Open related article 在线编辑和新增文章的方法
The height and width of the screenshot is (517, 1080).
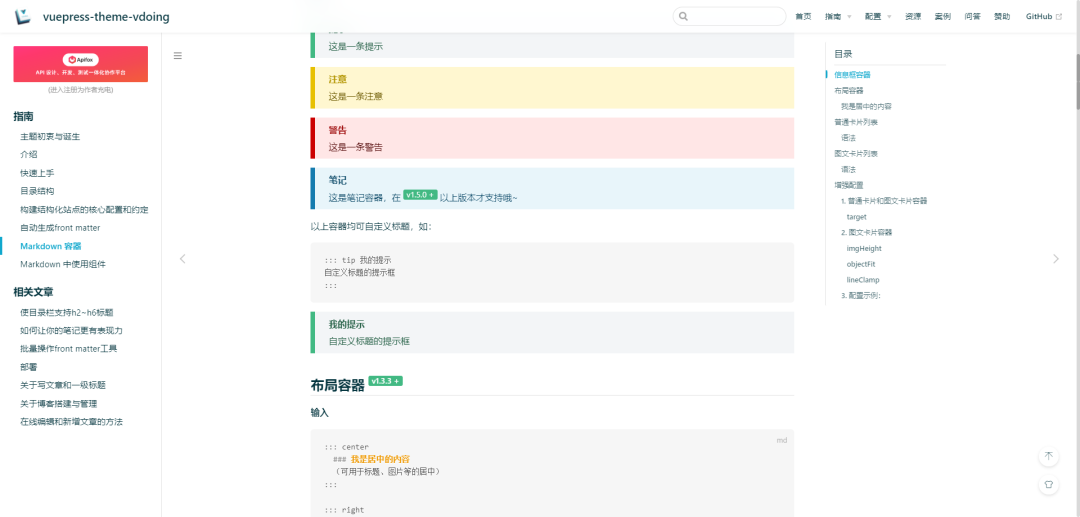click(x=72, y=421)
